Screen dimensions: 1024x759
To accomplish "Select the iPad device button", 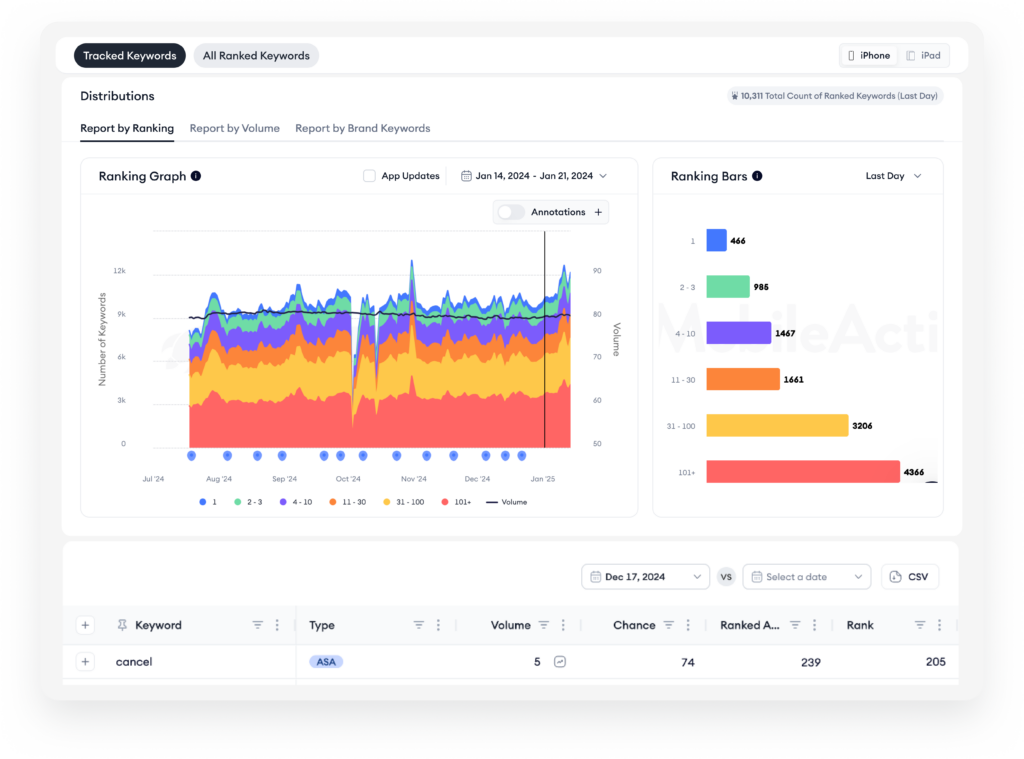I will click(x=923, y=56).
